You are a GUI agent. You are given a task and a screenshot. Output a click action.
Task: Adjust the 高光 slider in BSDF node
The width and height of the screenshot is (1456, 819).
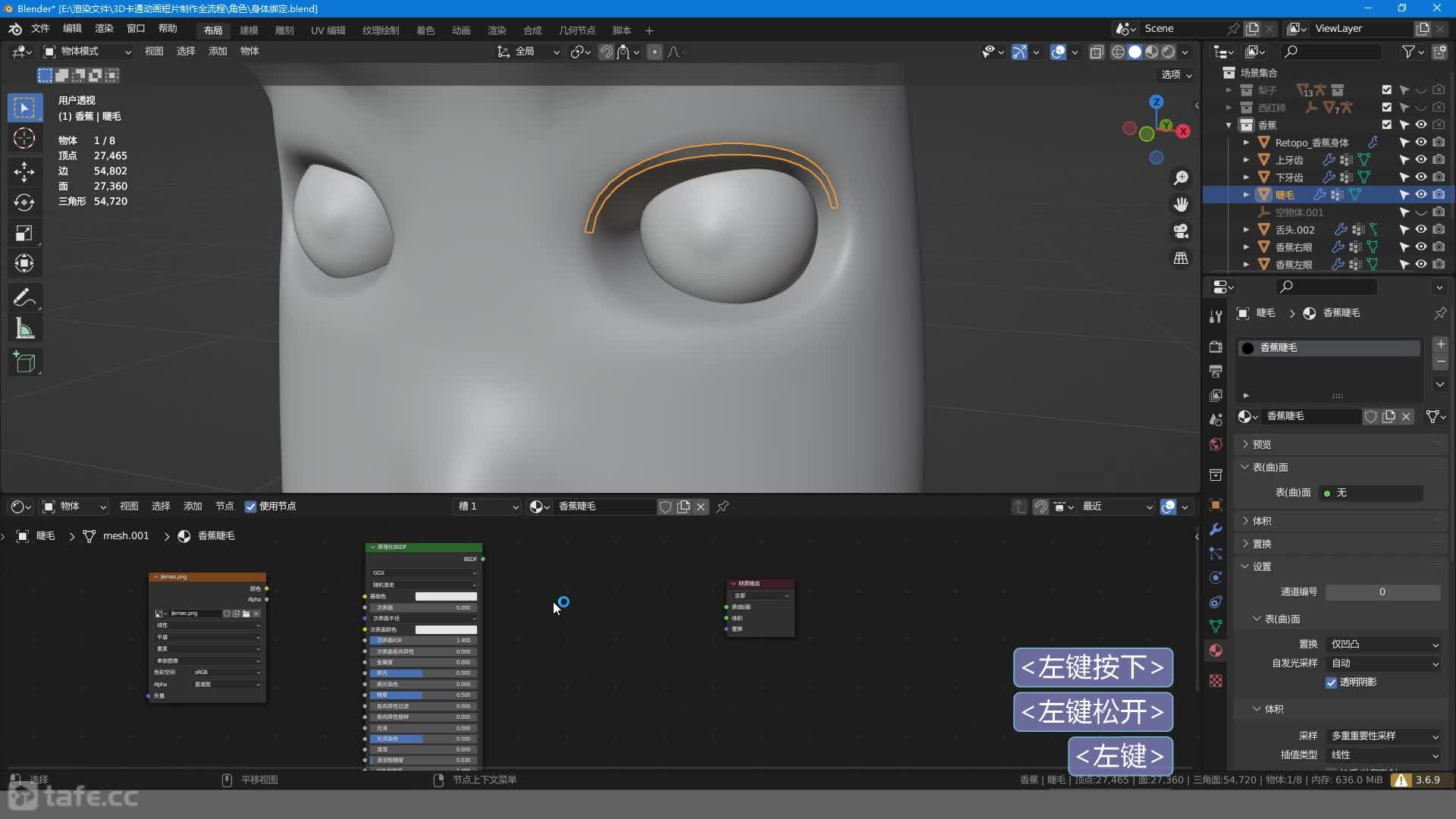pos(423,673)
